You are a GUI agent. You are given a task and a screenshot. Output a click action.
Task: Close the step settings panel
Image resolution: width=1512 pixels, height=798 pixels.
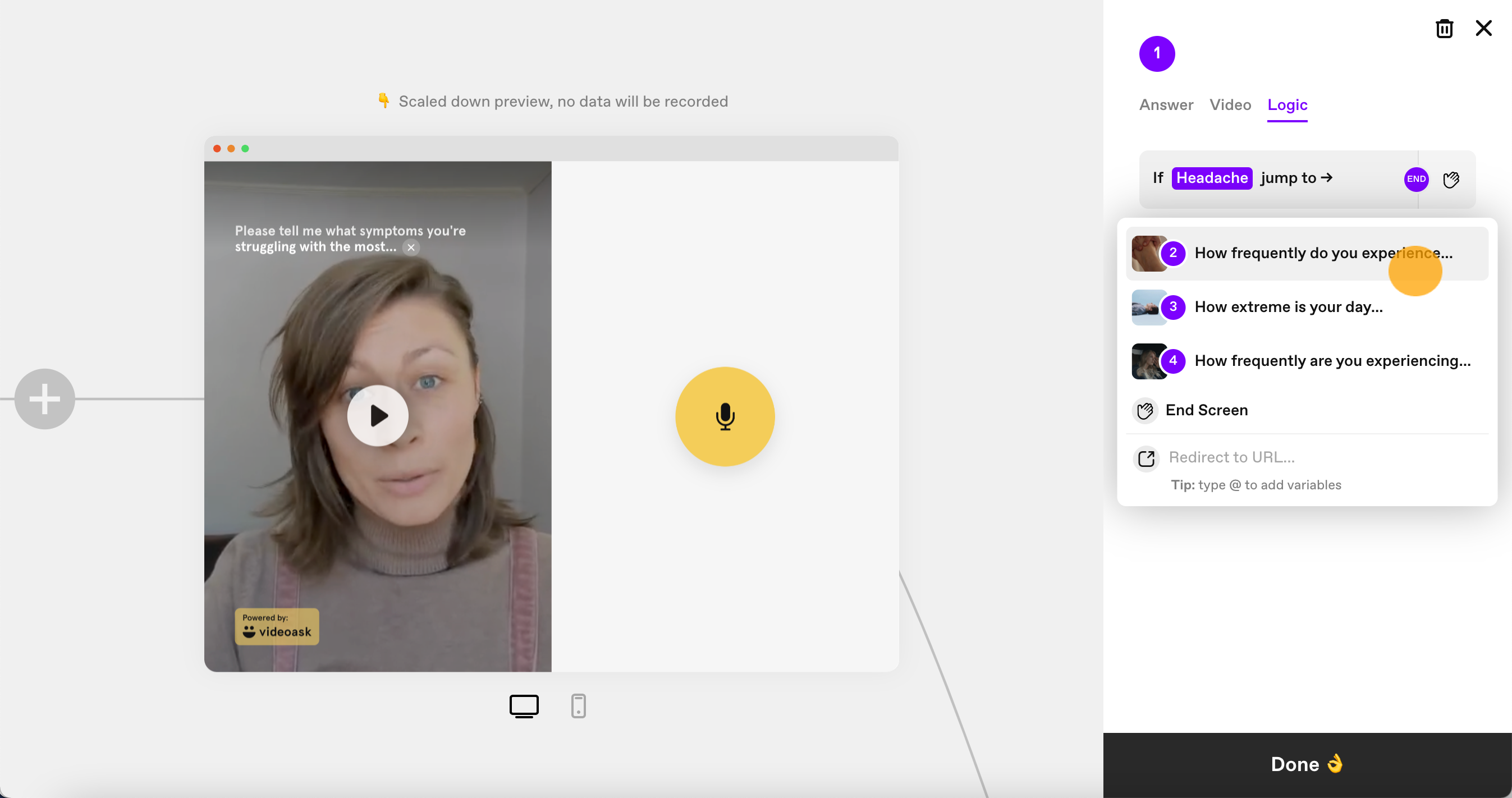[x=1483, y=27]
